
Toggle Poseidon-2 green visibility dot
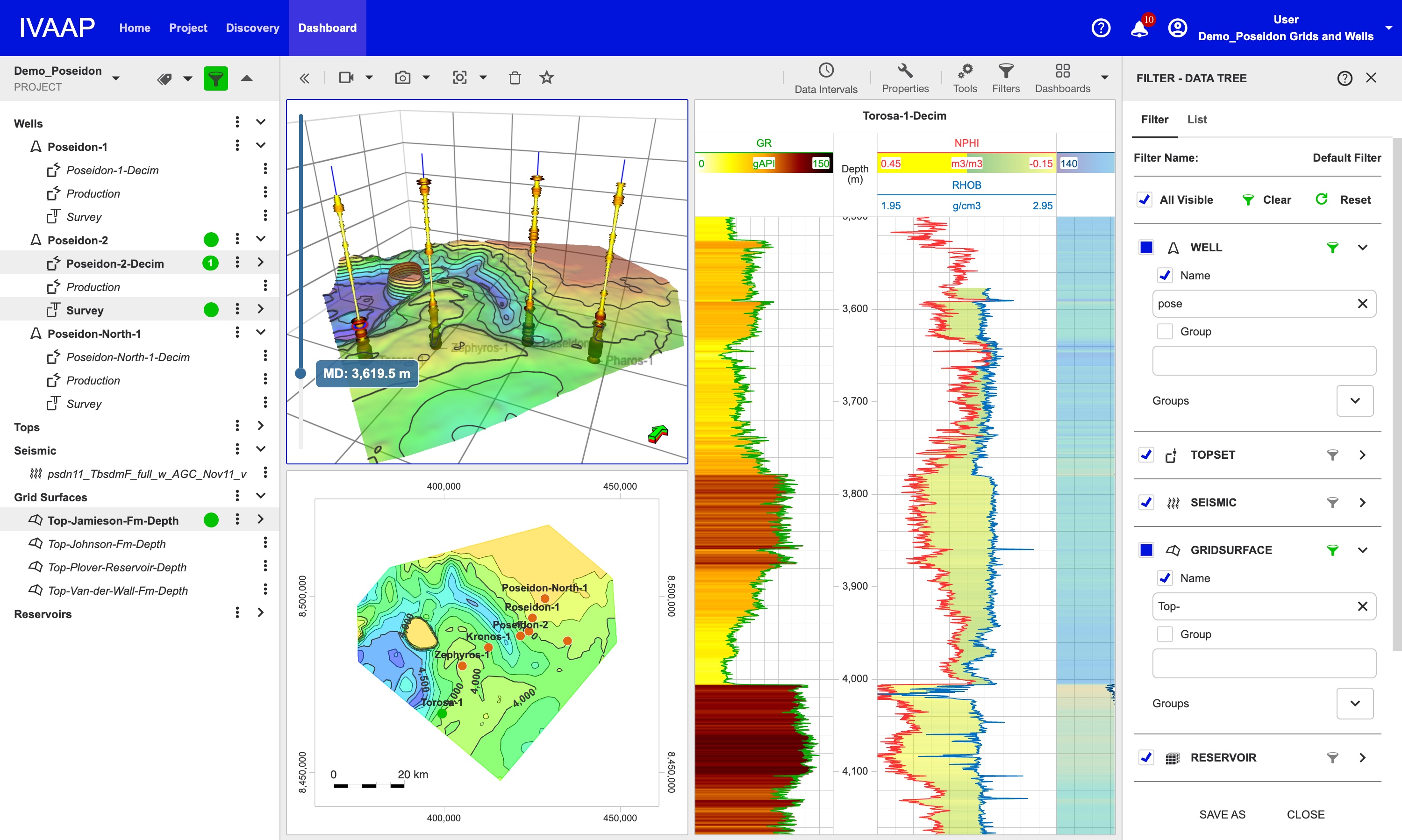pos(211,240)
